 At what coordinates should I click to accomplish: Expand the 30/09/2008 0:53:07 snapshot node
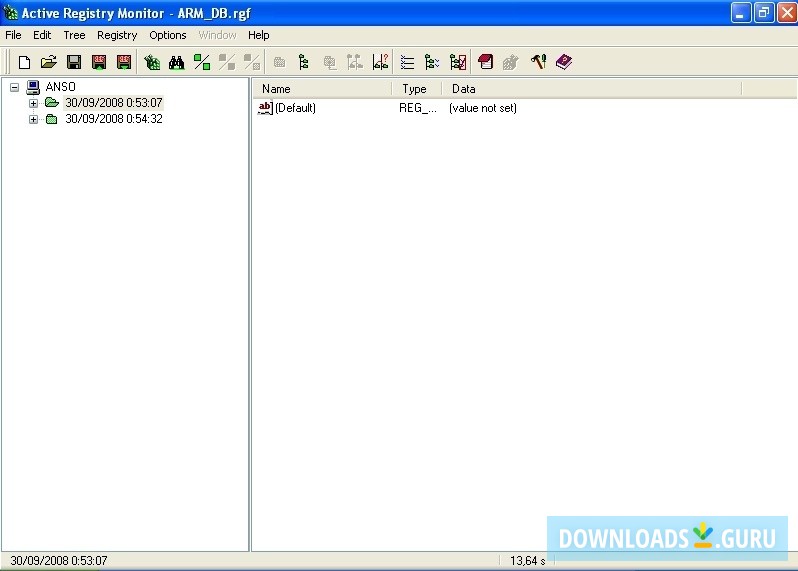[34, 103]
